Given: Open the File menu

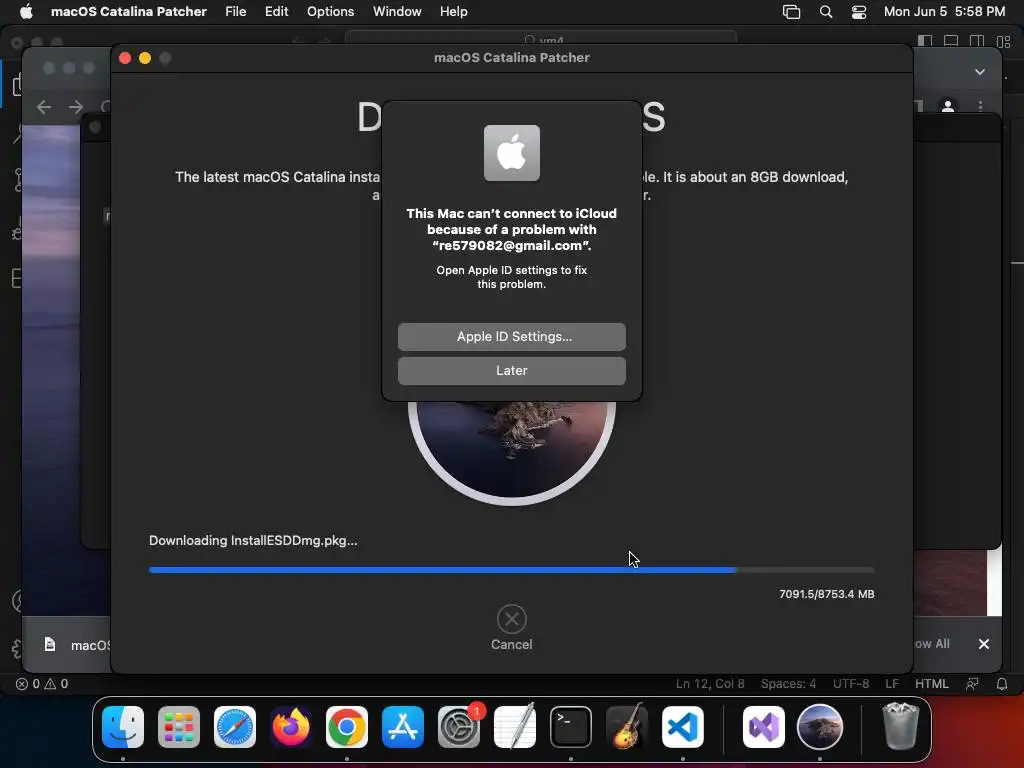Looking at the screenshot, I should [235, 12].
